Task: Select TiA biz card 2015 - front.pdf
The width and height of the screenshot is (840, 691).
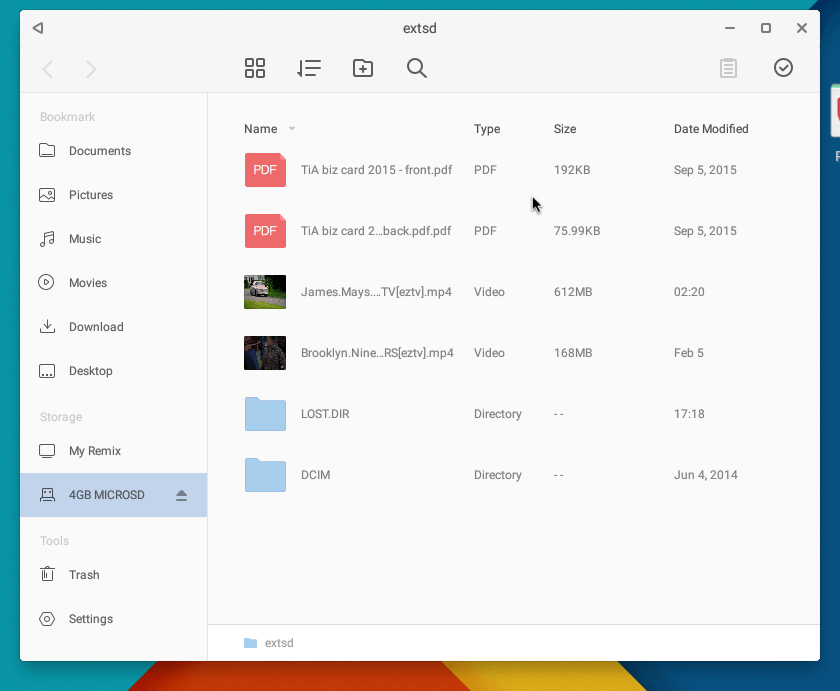Action: 376,170
